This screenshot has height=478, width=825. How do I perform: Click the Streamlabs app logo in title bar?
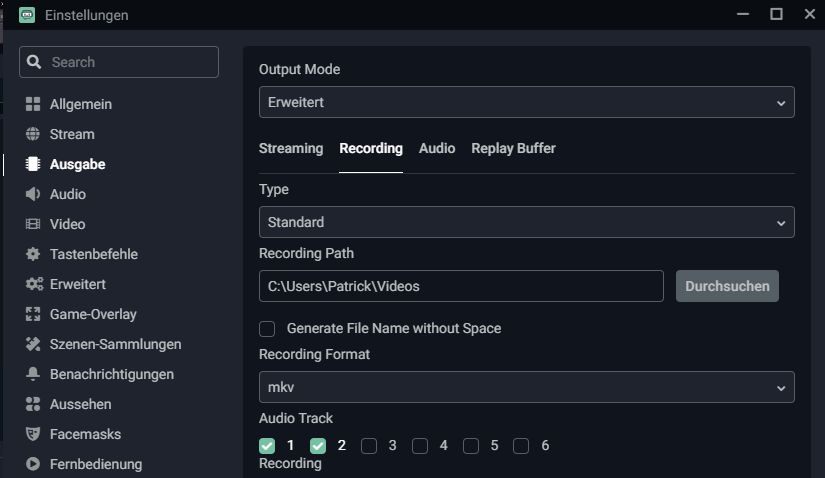tap(27, 15)
